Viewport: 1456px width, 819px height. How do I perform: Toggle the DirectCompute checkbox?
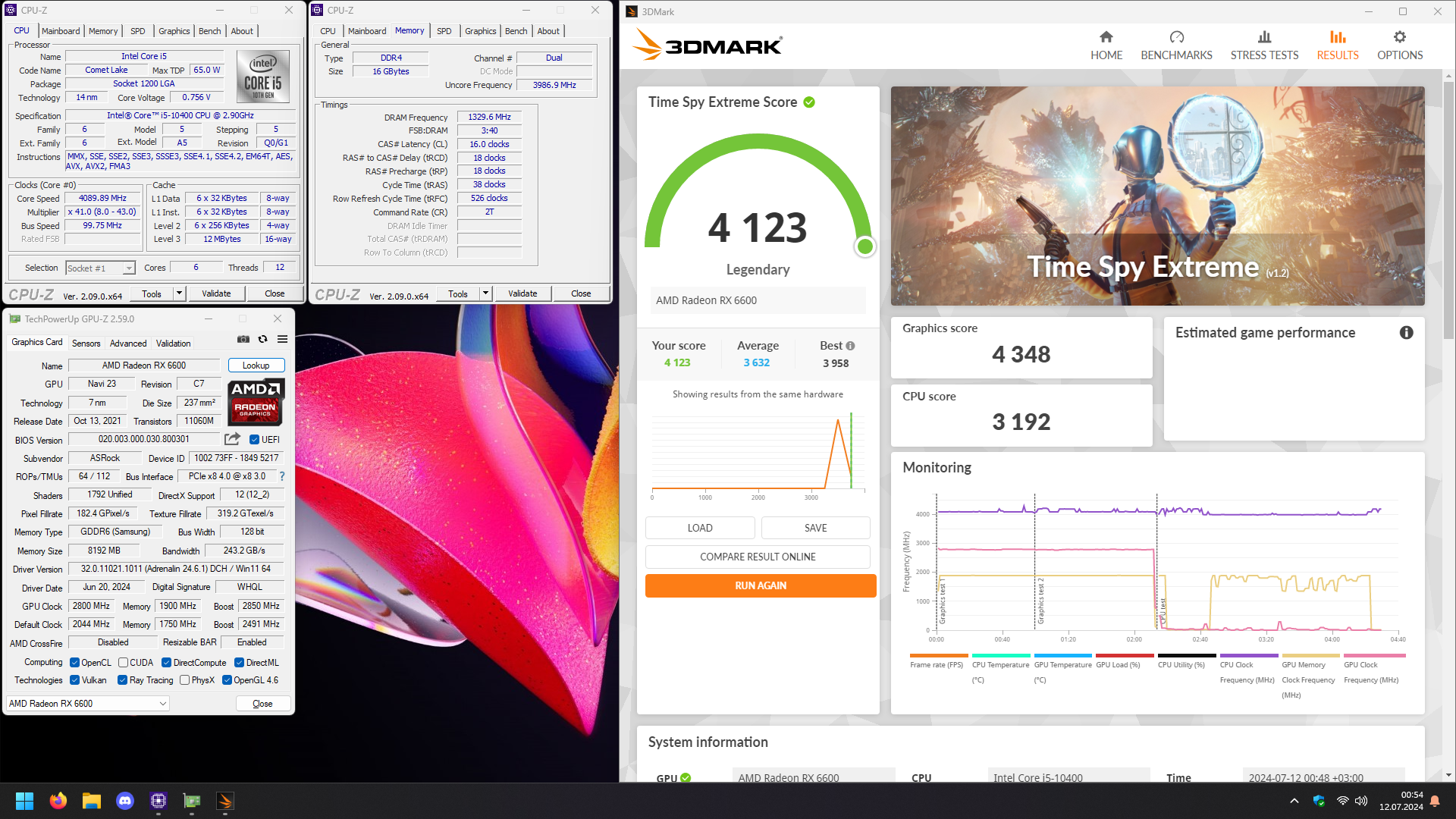click(166, 663)
